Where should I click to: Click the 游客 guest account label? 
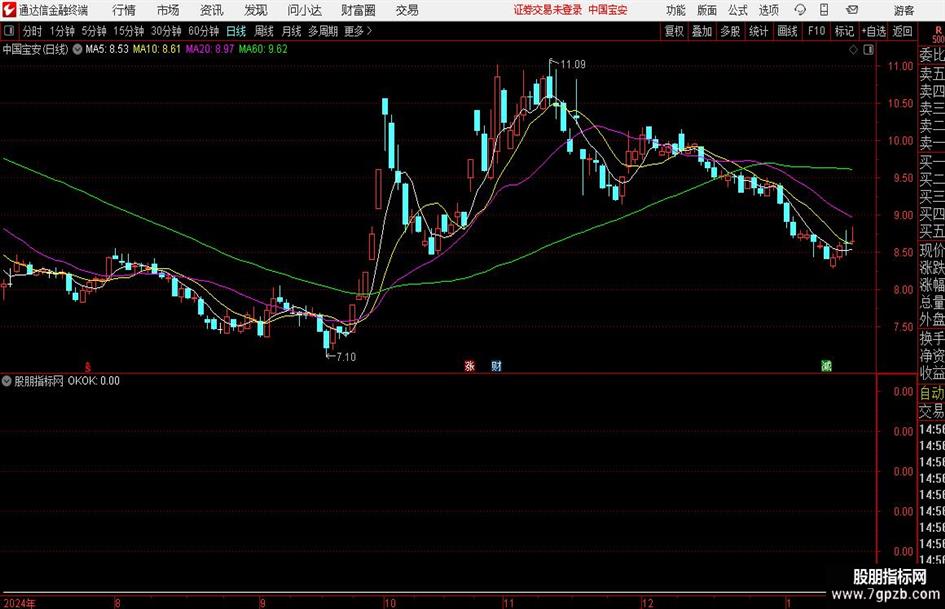click(x=904, y=10)
